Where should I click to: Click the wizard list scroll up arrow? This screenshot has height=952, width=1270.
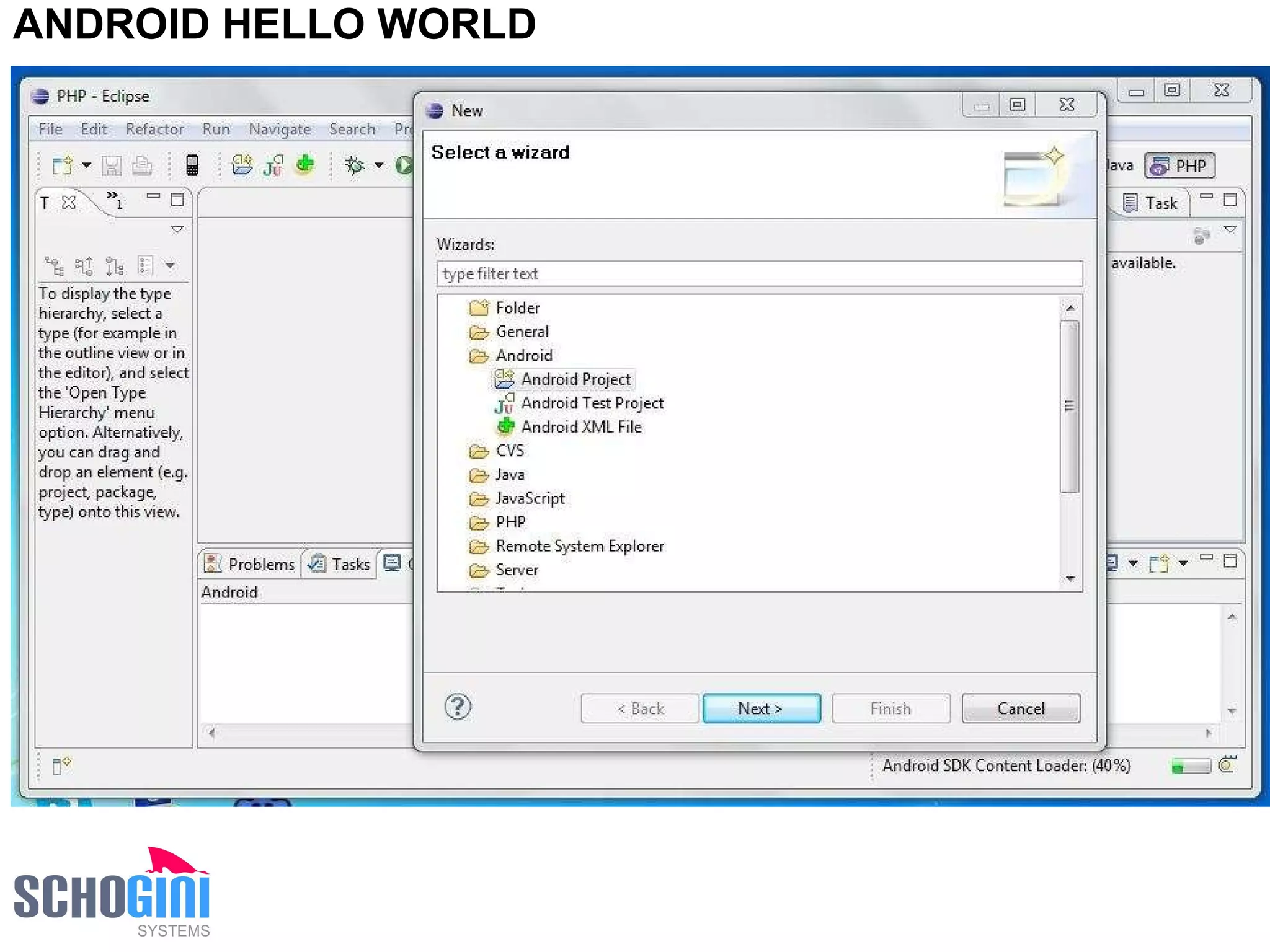pyautogui.click(x=1070, y=308)
